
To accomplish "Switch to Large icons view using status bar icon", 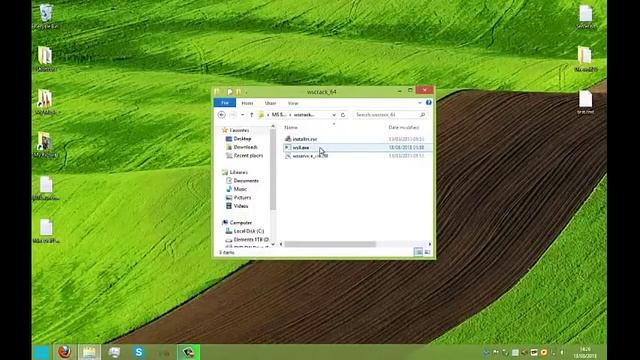I will pyautogui.click(x=427, y=252).
